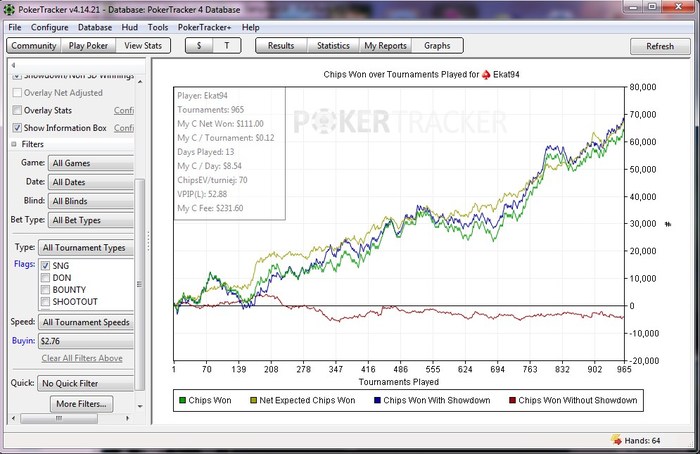Open the Database menu
The image size is (700, 454).
(x=95, y=27)
